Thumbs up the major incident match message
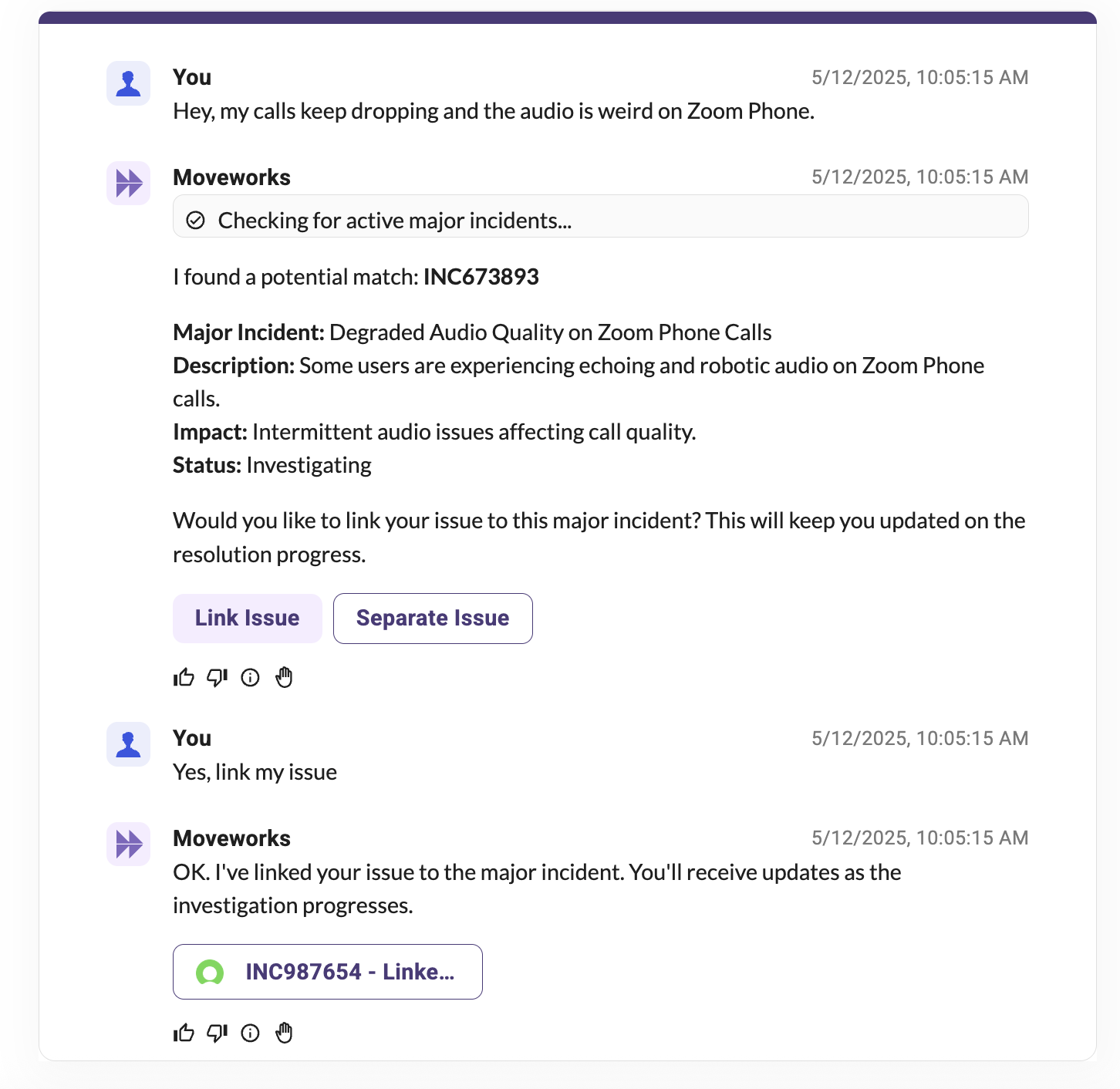This screenshot has height=1089, width=1120. pyautogui.click(x=184, y=677)
